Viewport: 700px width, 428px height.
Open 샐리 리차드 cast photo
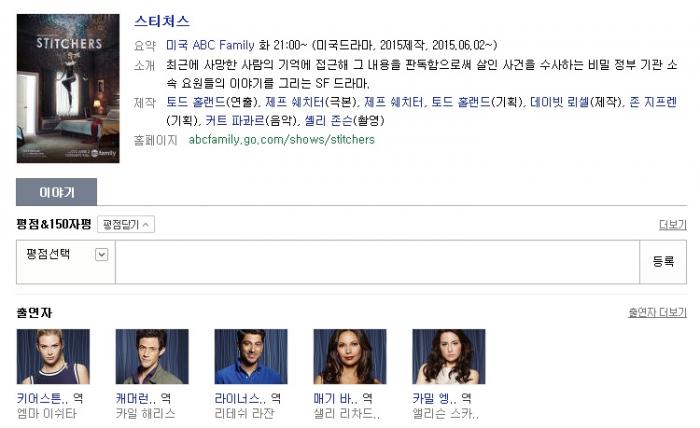[350, 357]
